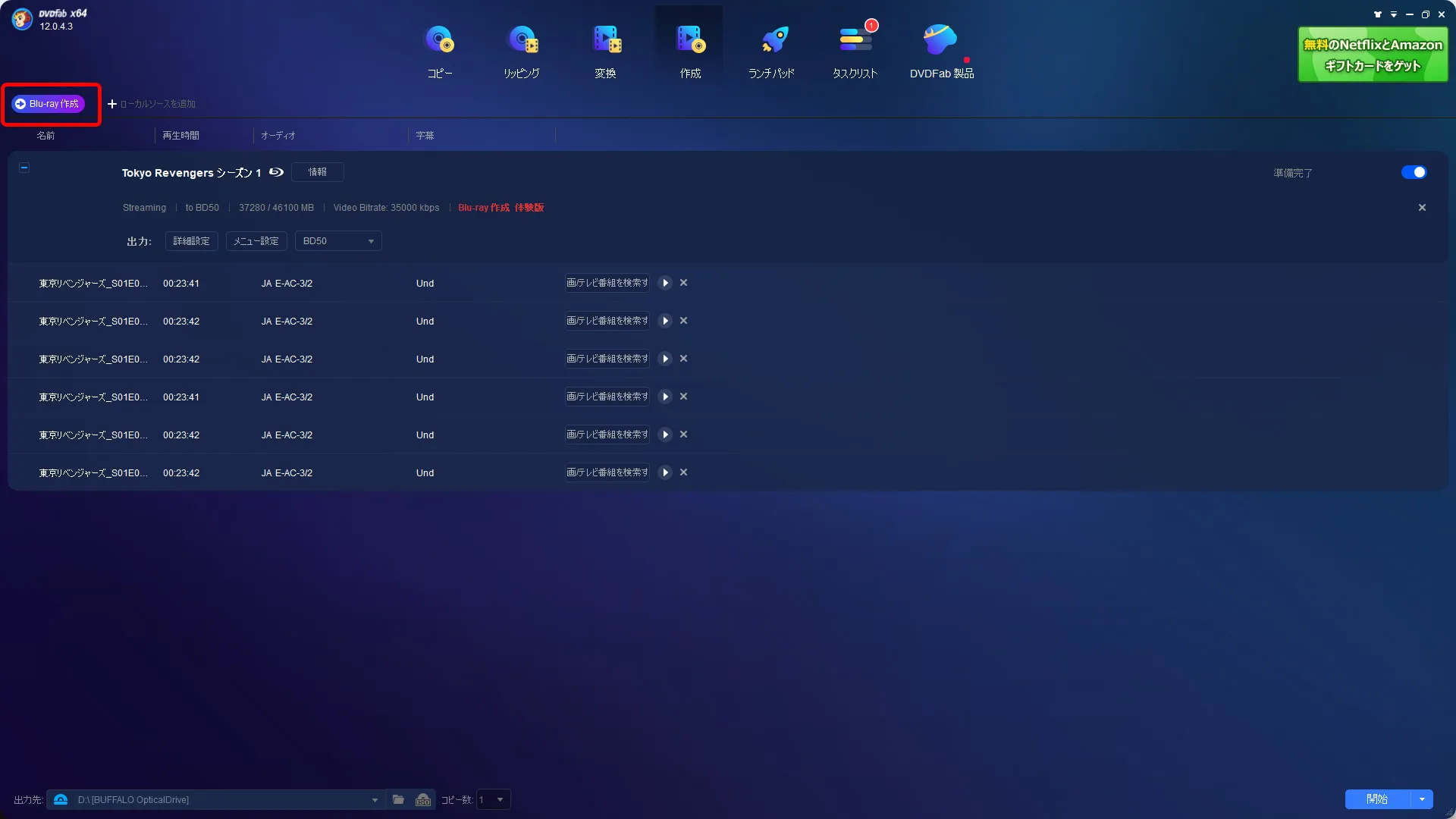
Task: Play preview of the second episode row
Action: pyautogui.click(x=665, y=321)
